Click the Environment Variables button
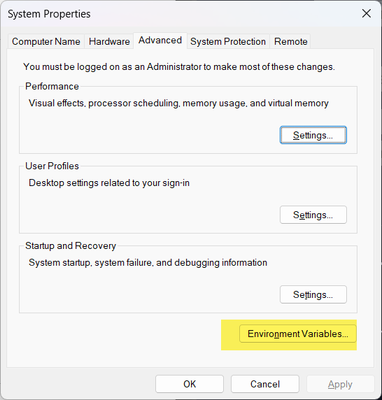This screenshot has height=400, width=382. pyautogui.click(x=298, y=334)
